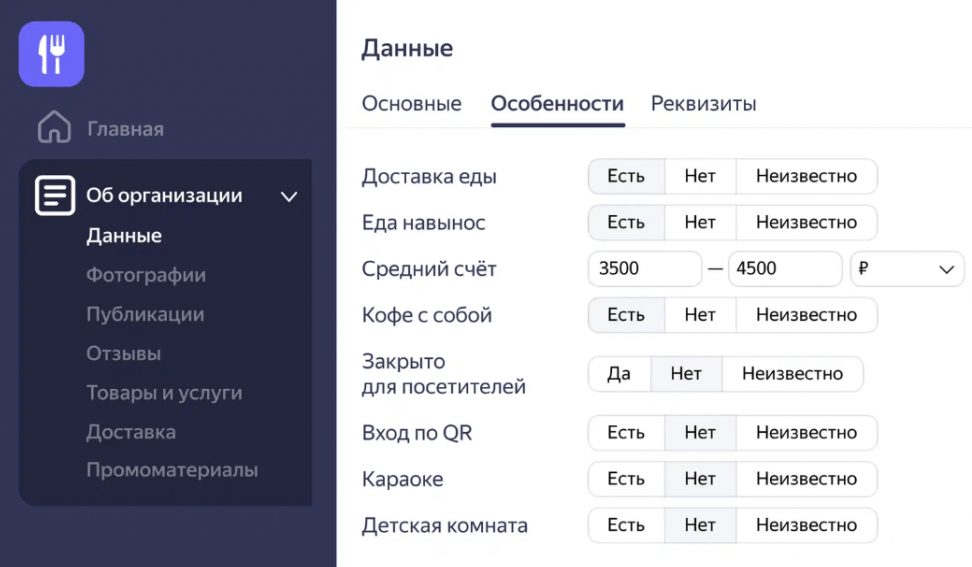972x567 pixels.
Task: Set Кофе с собой to Нет
Action: click(700, 315)
